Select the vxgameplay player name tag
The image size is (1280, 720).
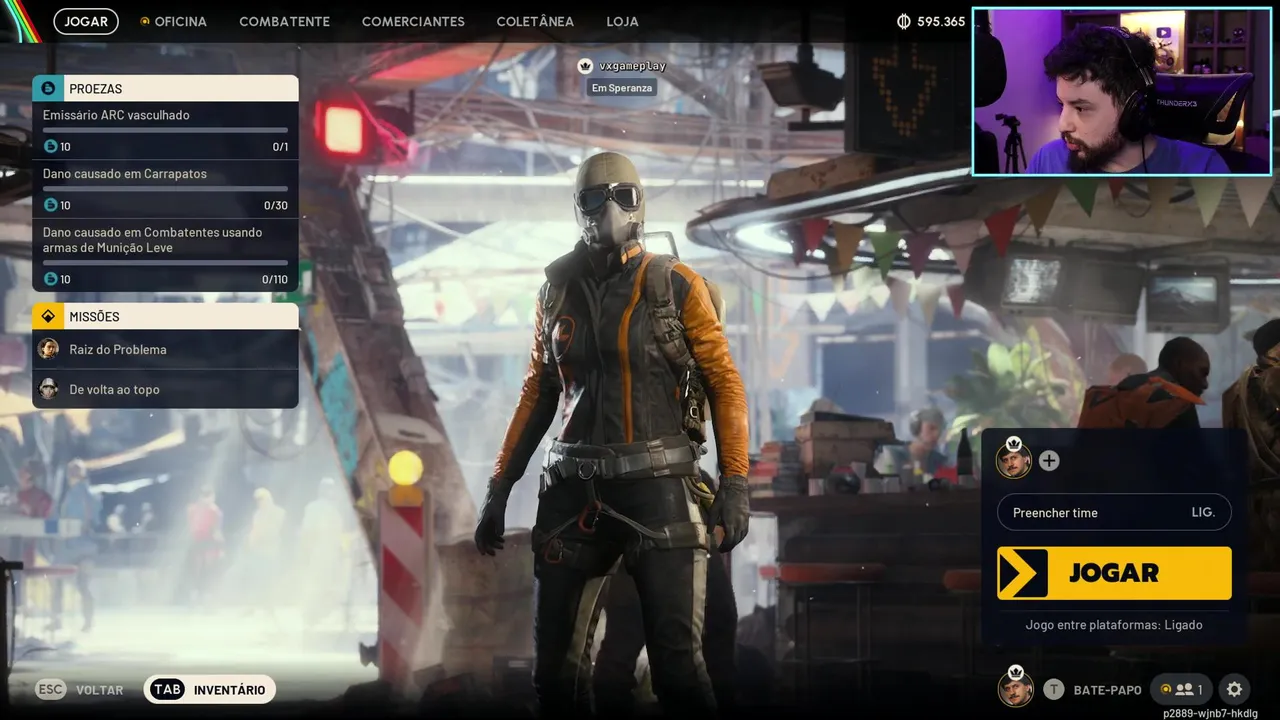pos(632,66)
